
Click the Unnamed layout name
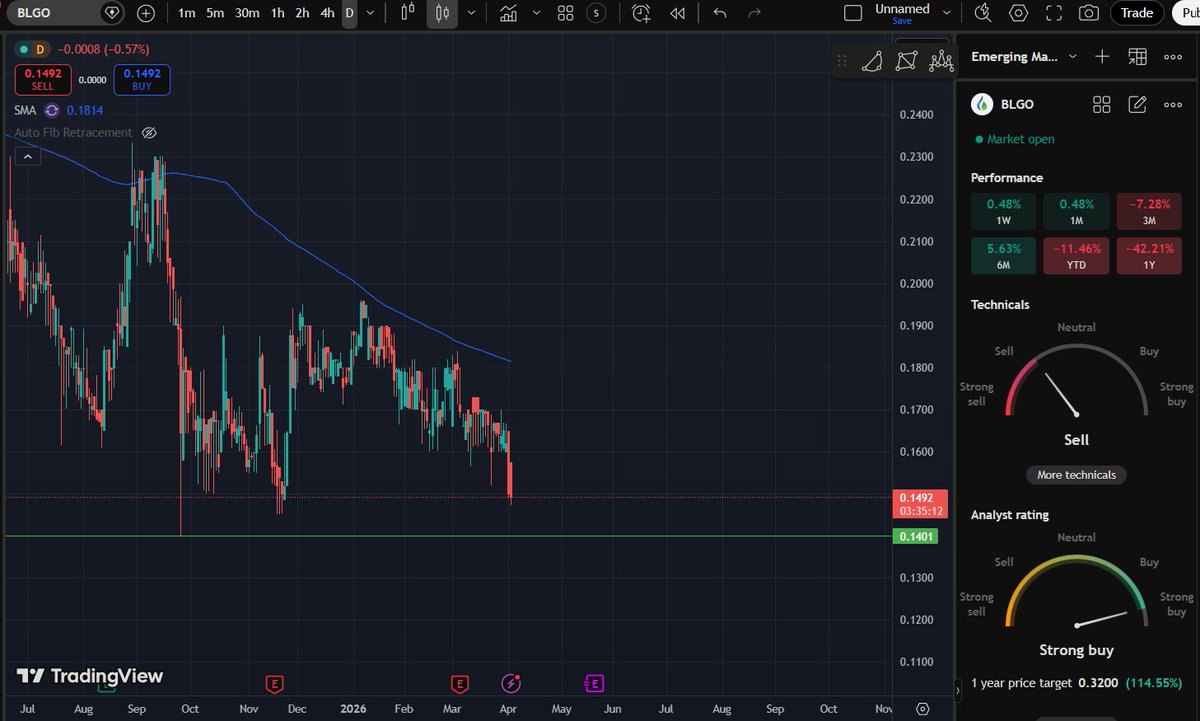902,8
